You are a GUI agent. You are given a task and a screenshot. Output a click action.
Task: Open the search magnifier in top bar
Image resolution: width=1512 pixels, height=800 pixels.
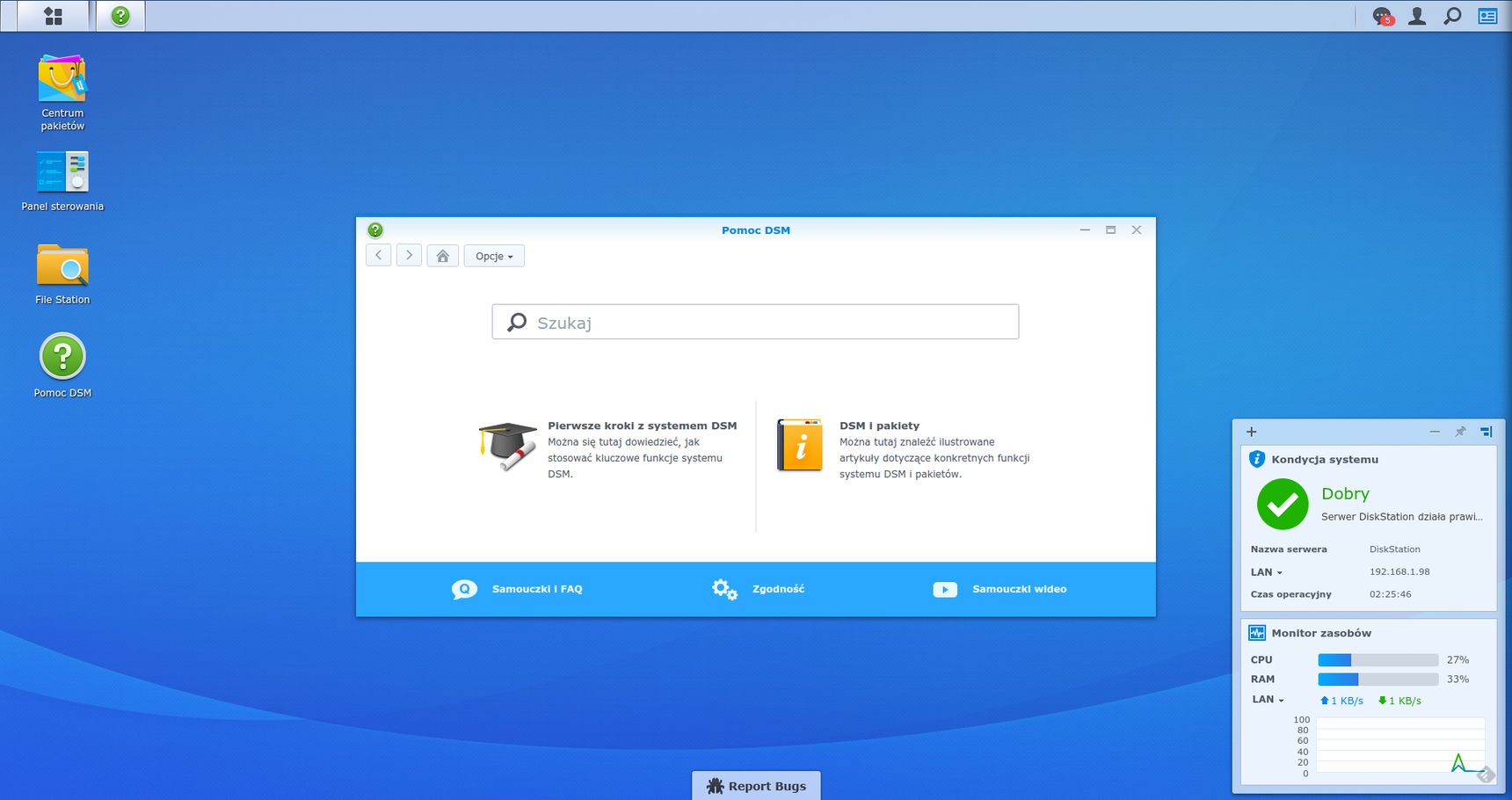click(x=1452, y=16)
